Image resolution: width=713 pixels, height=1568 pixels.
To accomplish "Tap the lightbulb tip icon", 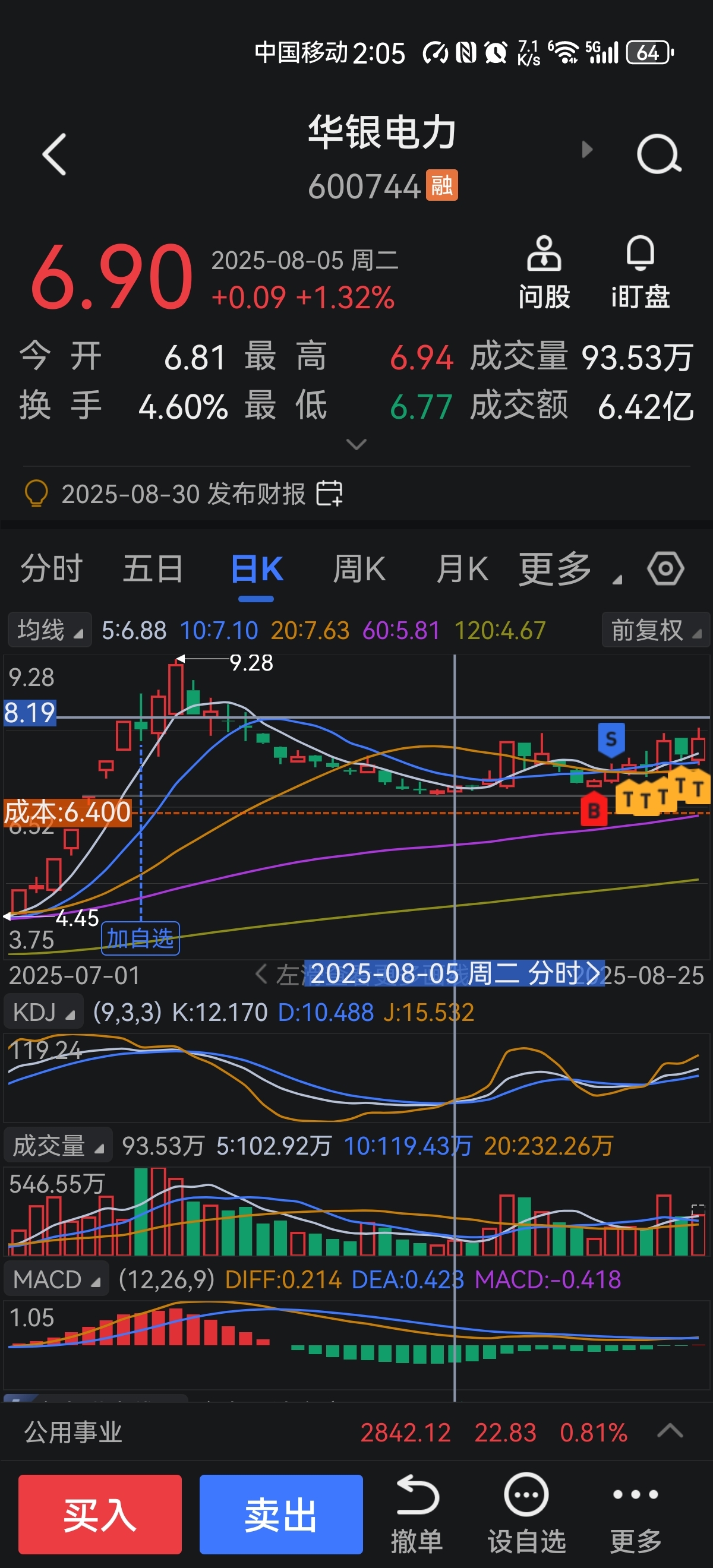I will click(36, 493).
